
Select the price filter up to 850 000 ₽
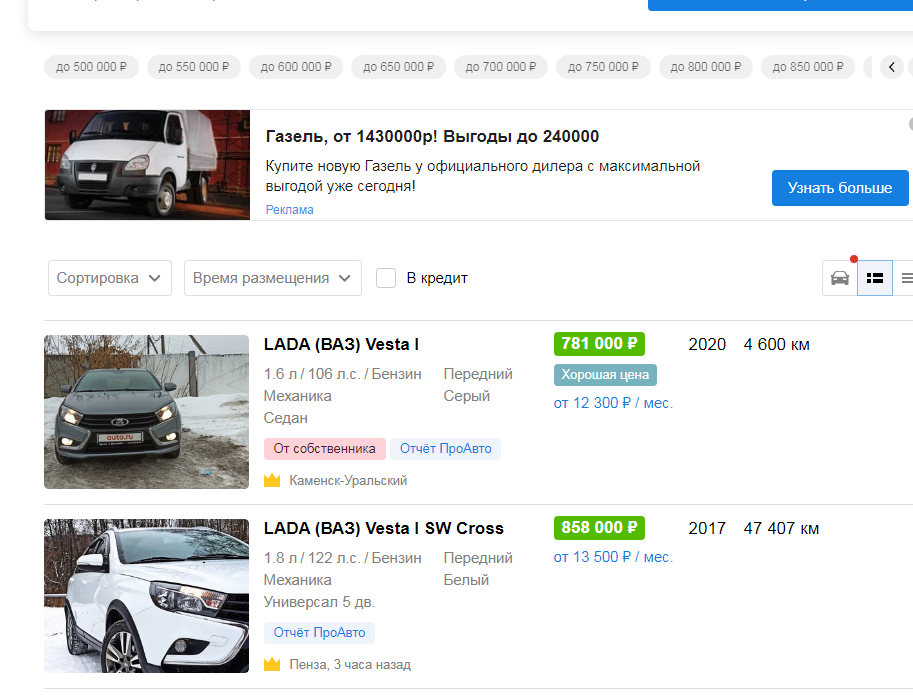[808, 67]
